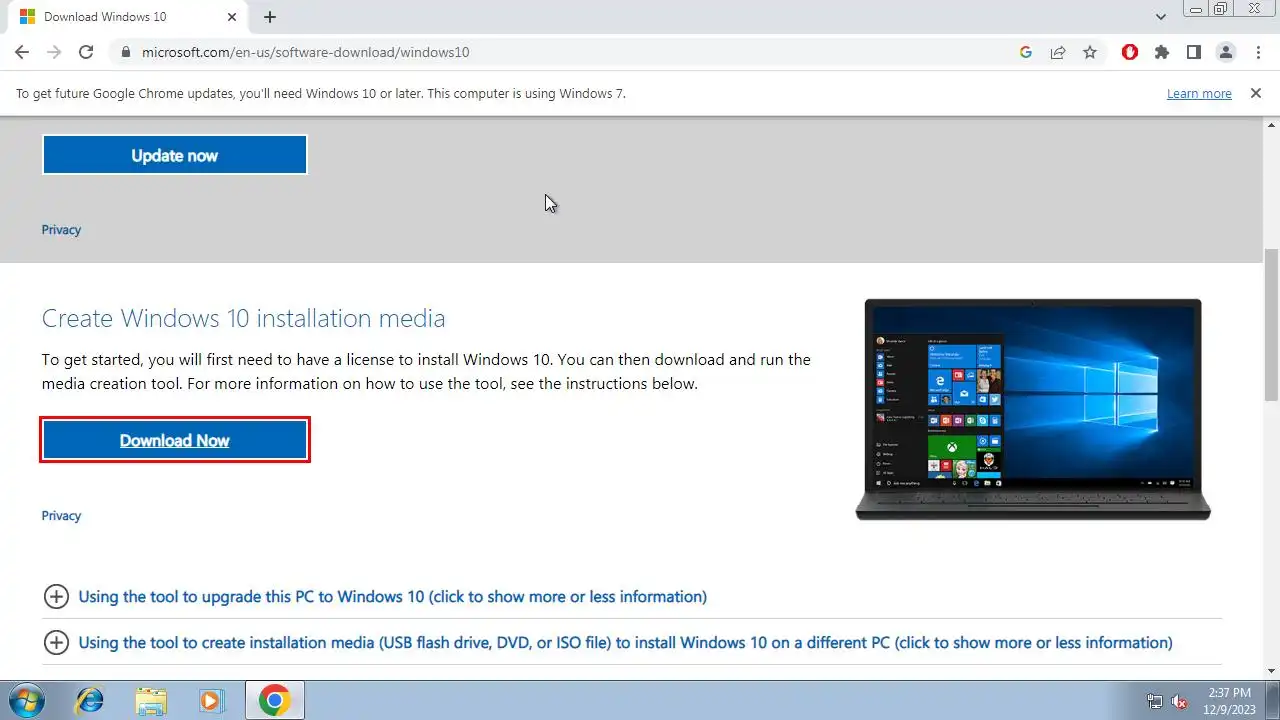Open the taskbar clock and date

pyautogui.click(x=1229, y=700)
